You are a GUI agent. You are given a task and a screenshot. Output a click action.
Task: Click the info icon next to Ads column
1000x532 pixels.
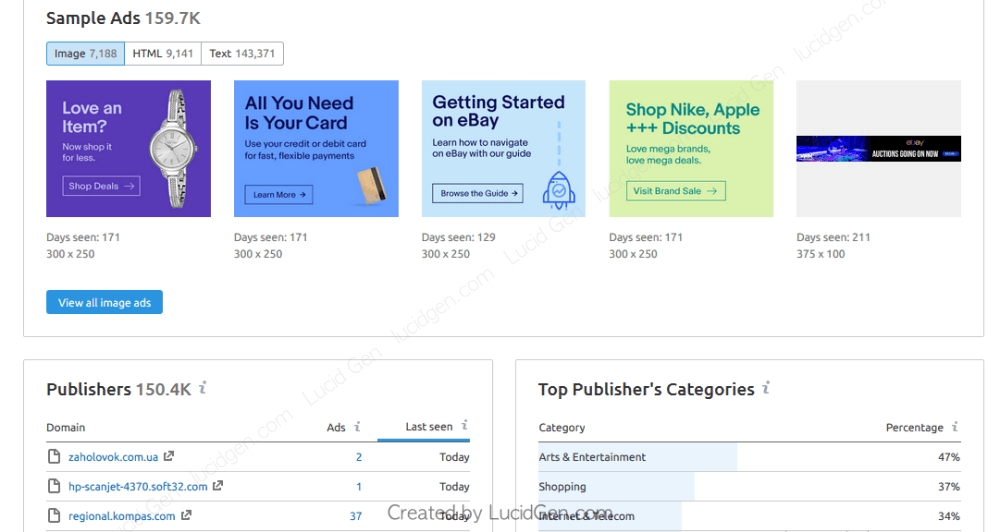(x=358, y=427)
